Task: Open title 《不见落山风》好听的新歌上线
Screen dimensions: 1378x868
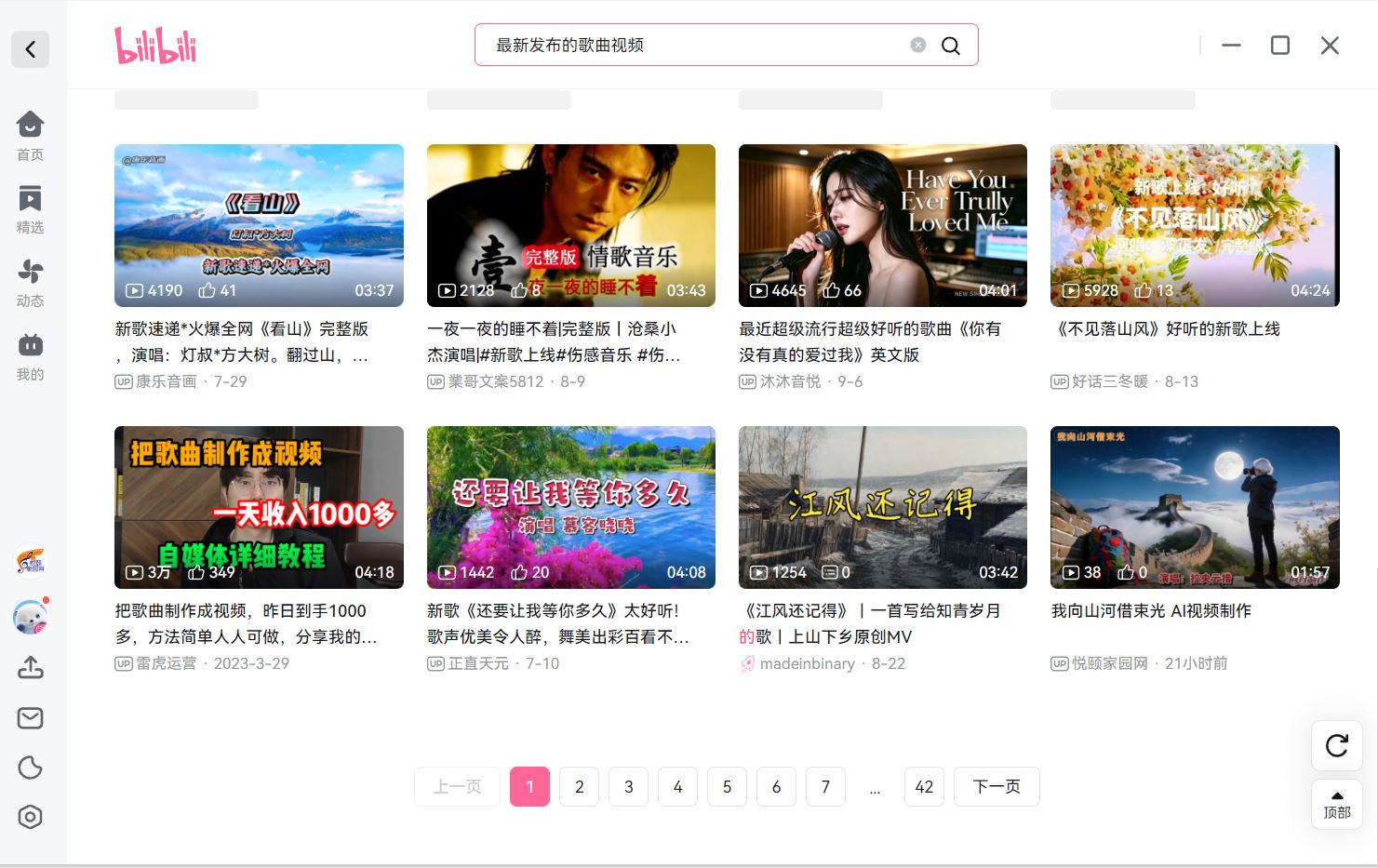Action: pyautogui.click(x=1166, y=329)
